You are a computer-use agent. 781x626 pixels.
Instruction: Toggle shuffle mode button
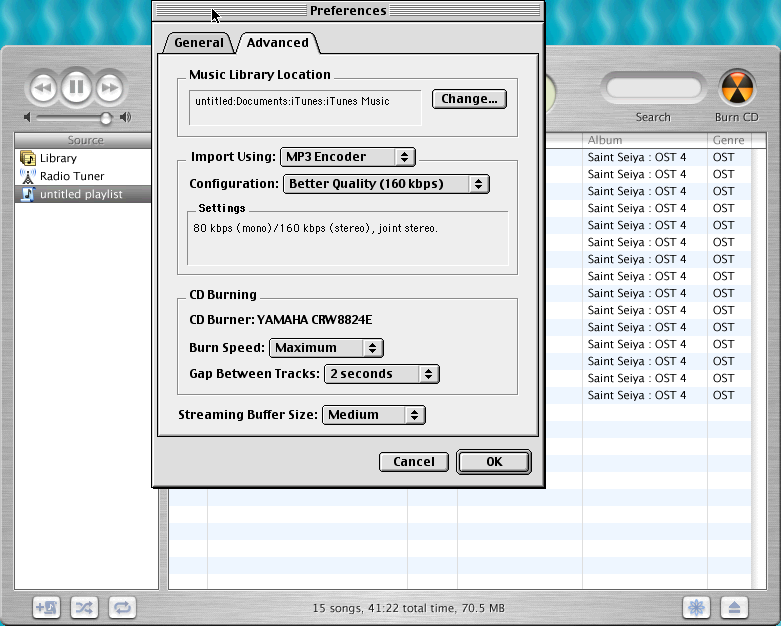coord(84,608)
